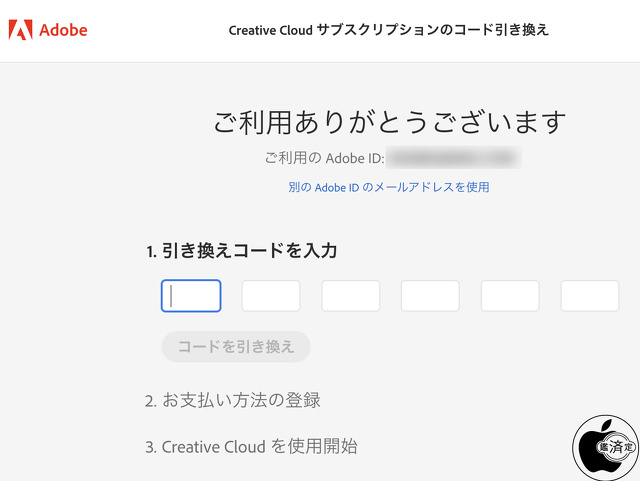The height and width of the screenshot is (481, 640).
Task: Click the number 1. before the code step
Action: [151, 252]
